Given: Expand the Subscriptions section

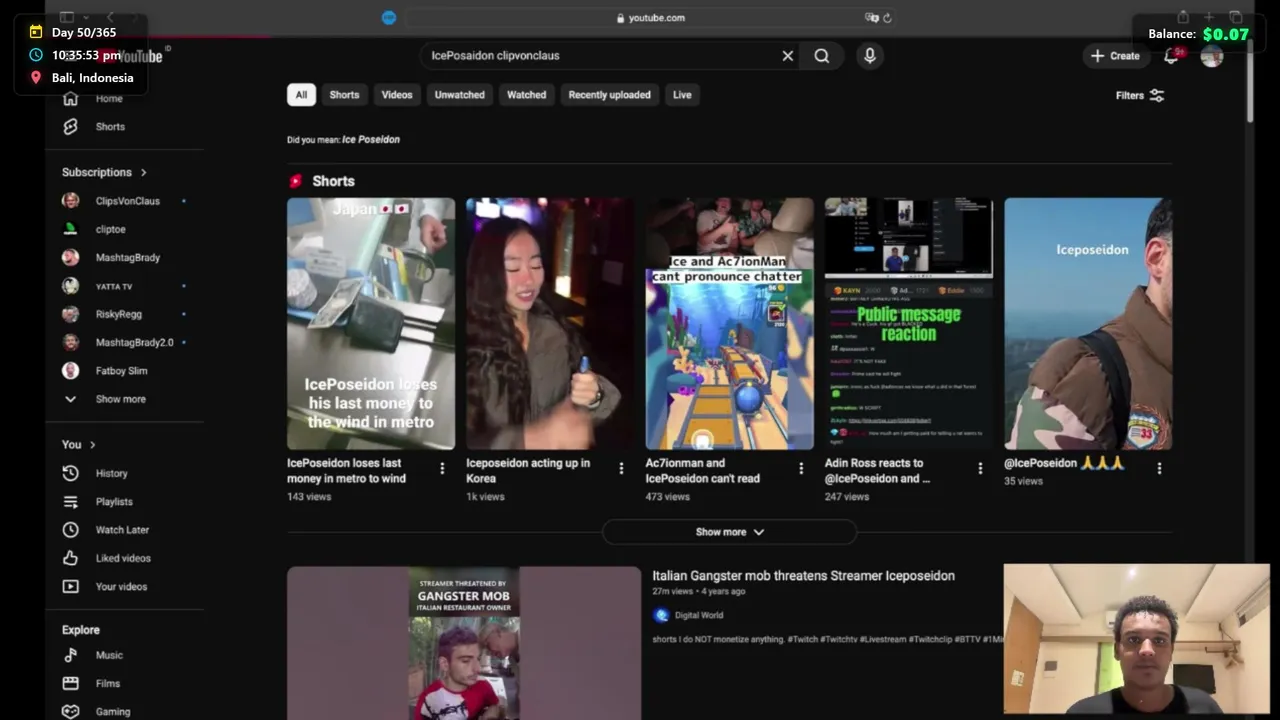Looking at the screenshot, I should click(104, 172).
